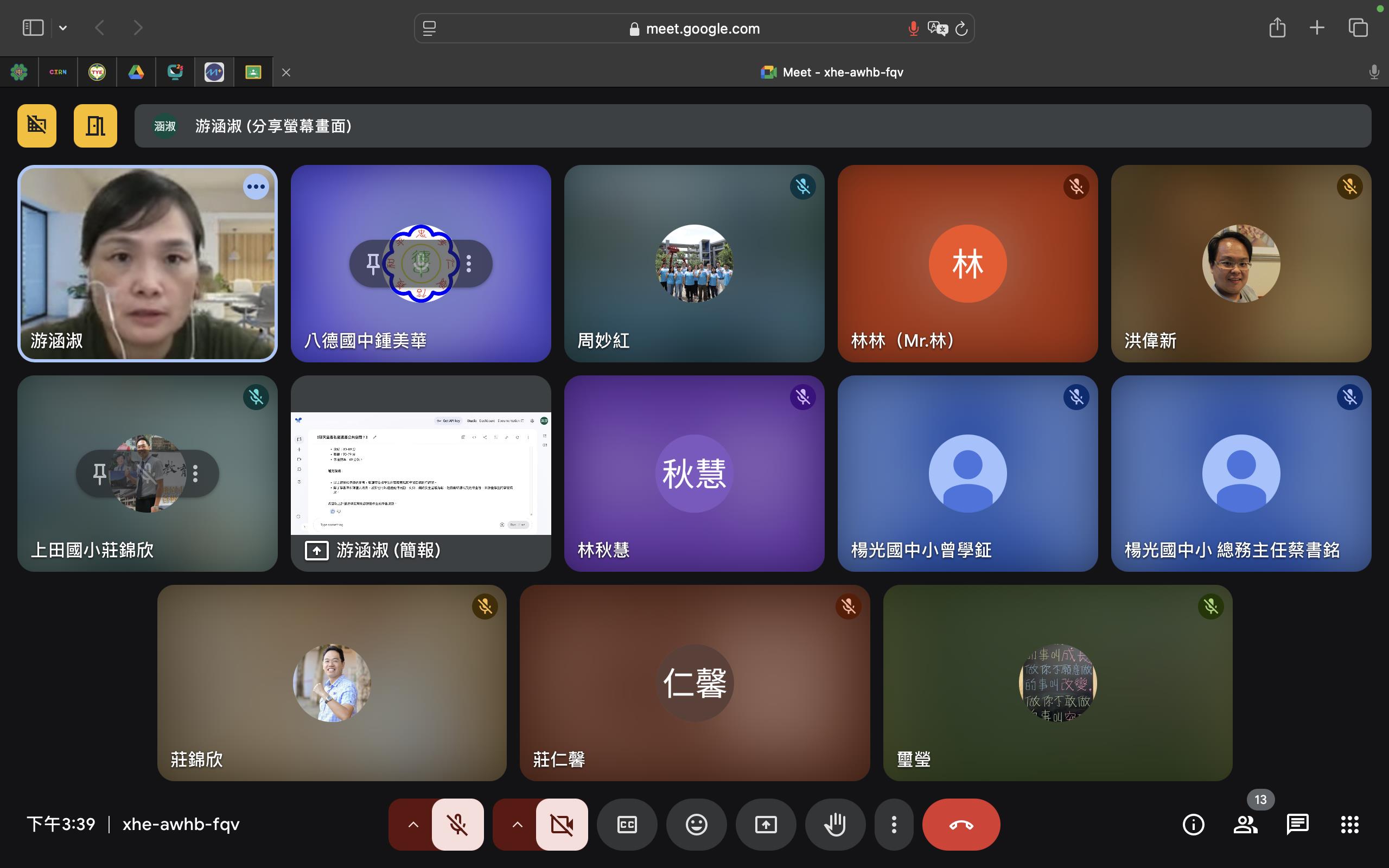Pin 八德國中鍾美華 tile
Image resolution: width=1389 pixels, height=868 pixels.
click(373, 264)
